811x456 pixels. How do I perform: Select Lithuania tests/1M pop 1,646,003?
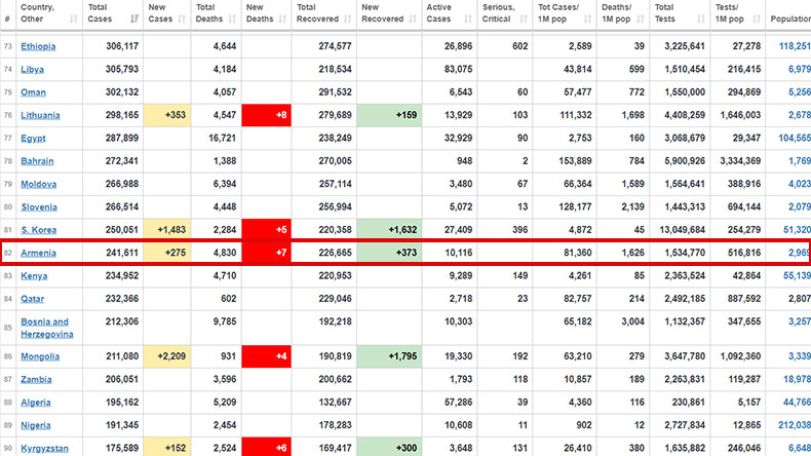740,115
